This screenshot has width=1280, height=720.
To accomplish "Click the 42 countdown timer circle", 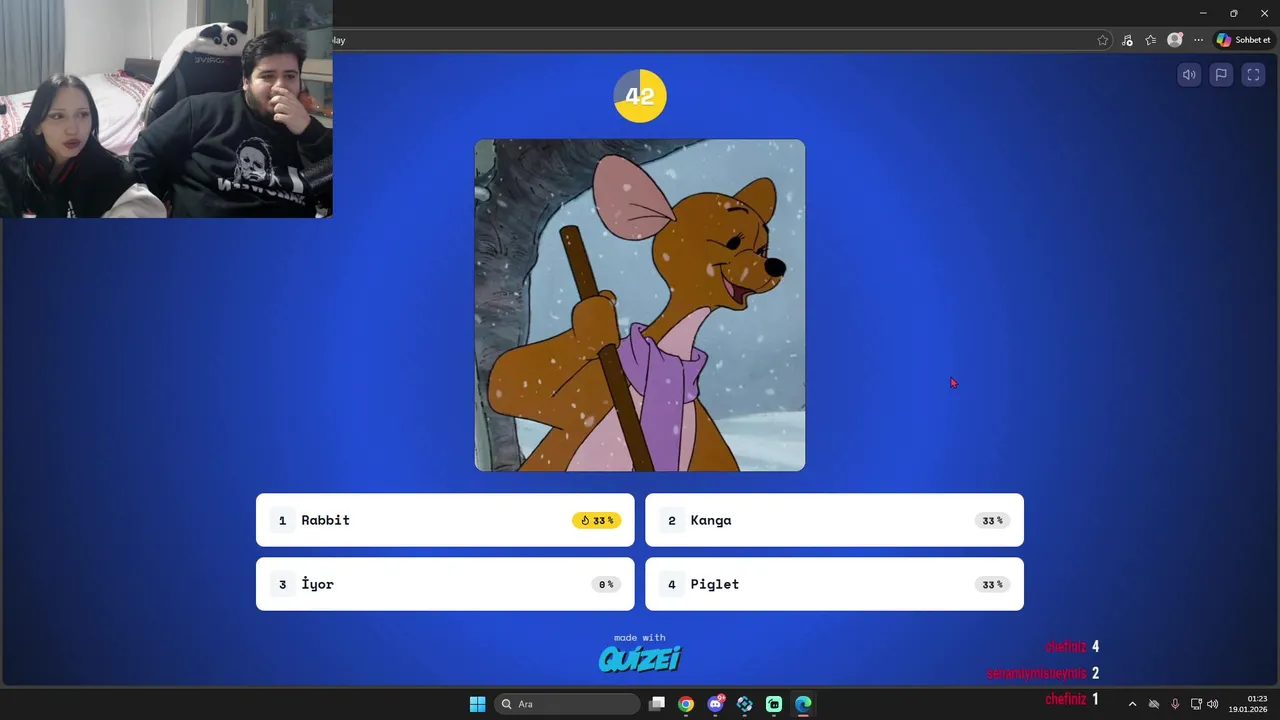I will coord(640,96).
